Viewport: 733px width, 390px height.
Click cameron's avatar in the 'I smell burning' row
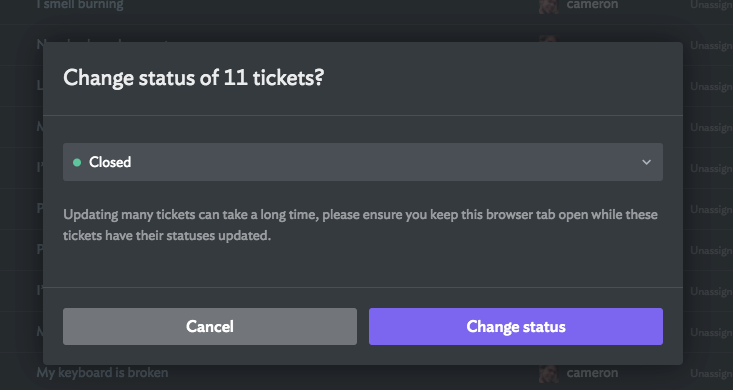(548, 6)
